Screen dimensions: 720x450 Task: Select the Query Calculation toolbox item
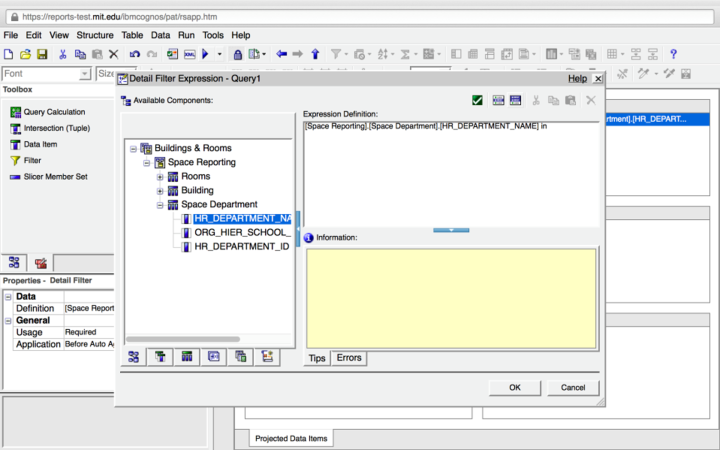[x=54, y=112]
